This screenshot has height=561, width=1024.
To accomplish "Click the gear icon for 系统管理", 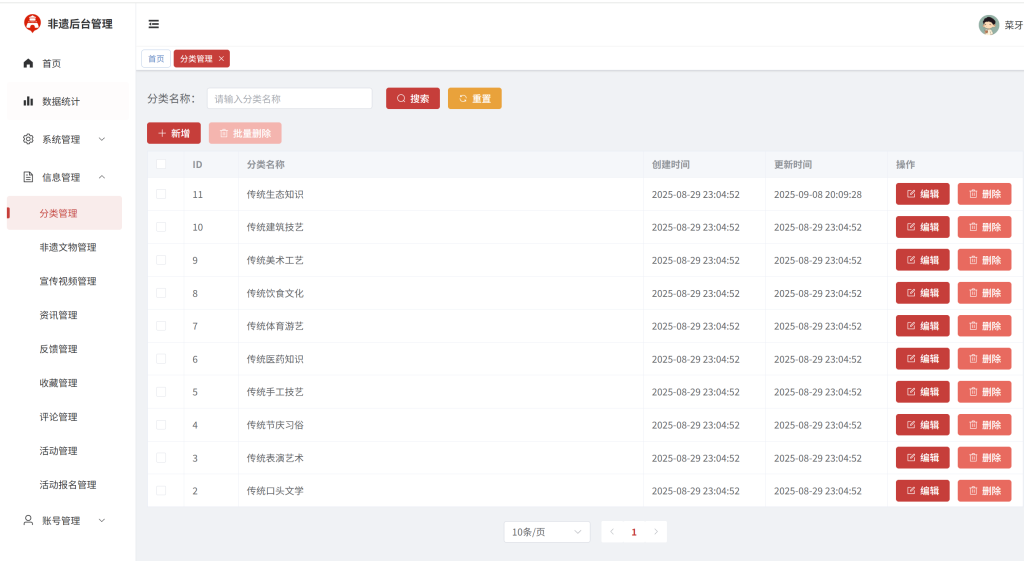I will click(28, 139).
